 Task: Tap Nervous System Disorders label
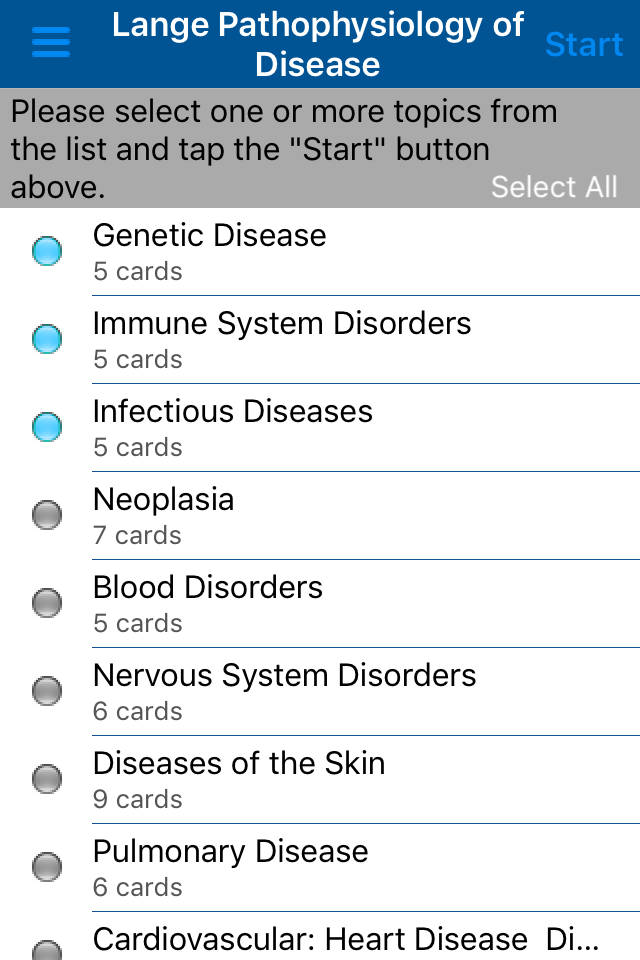click(284, 676)
